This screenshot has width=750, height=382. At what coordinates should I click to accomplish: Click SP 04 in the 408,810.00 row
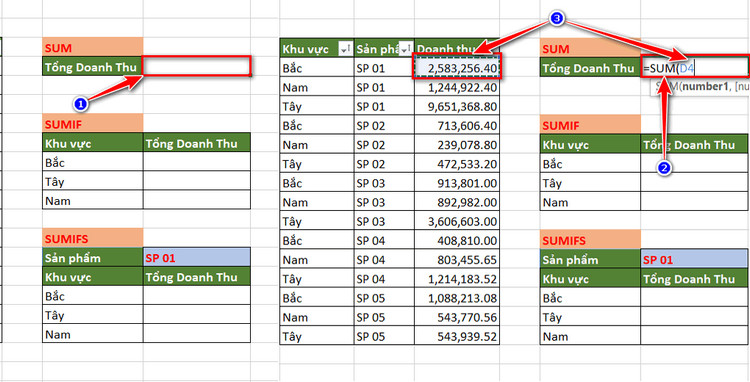tap(384, 240)
